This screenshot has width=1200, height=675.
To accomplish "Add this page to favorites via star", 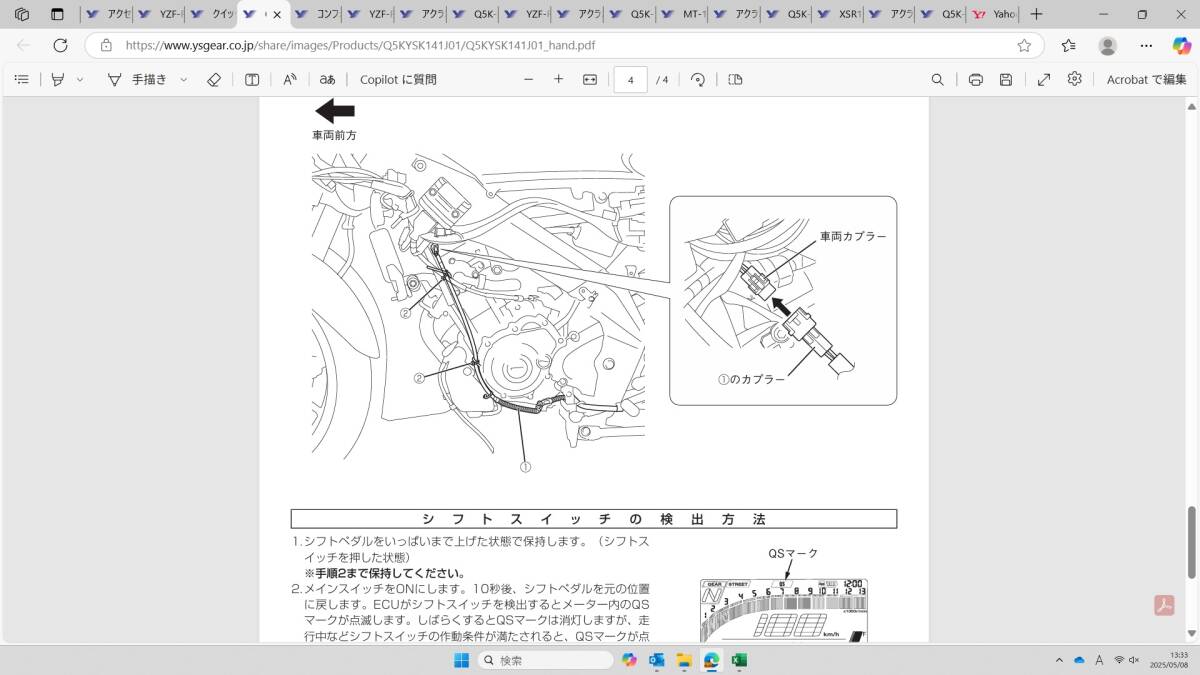I will (1026, 45).
